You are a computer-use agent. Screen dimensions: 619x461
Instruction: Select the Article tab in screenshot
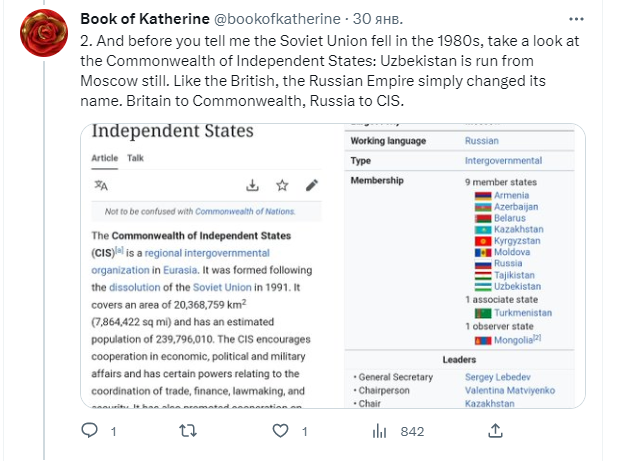[x=104, y=158]
